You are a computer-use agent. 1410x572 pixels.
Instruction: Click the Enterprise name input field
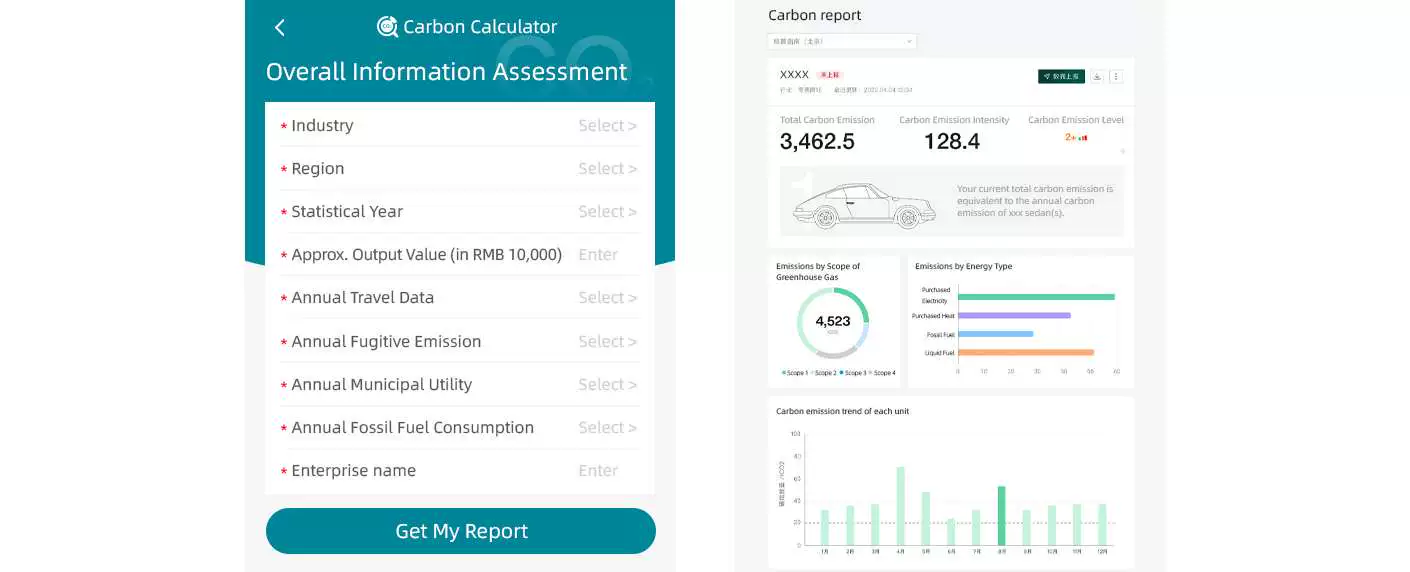(x=460, y=471)
